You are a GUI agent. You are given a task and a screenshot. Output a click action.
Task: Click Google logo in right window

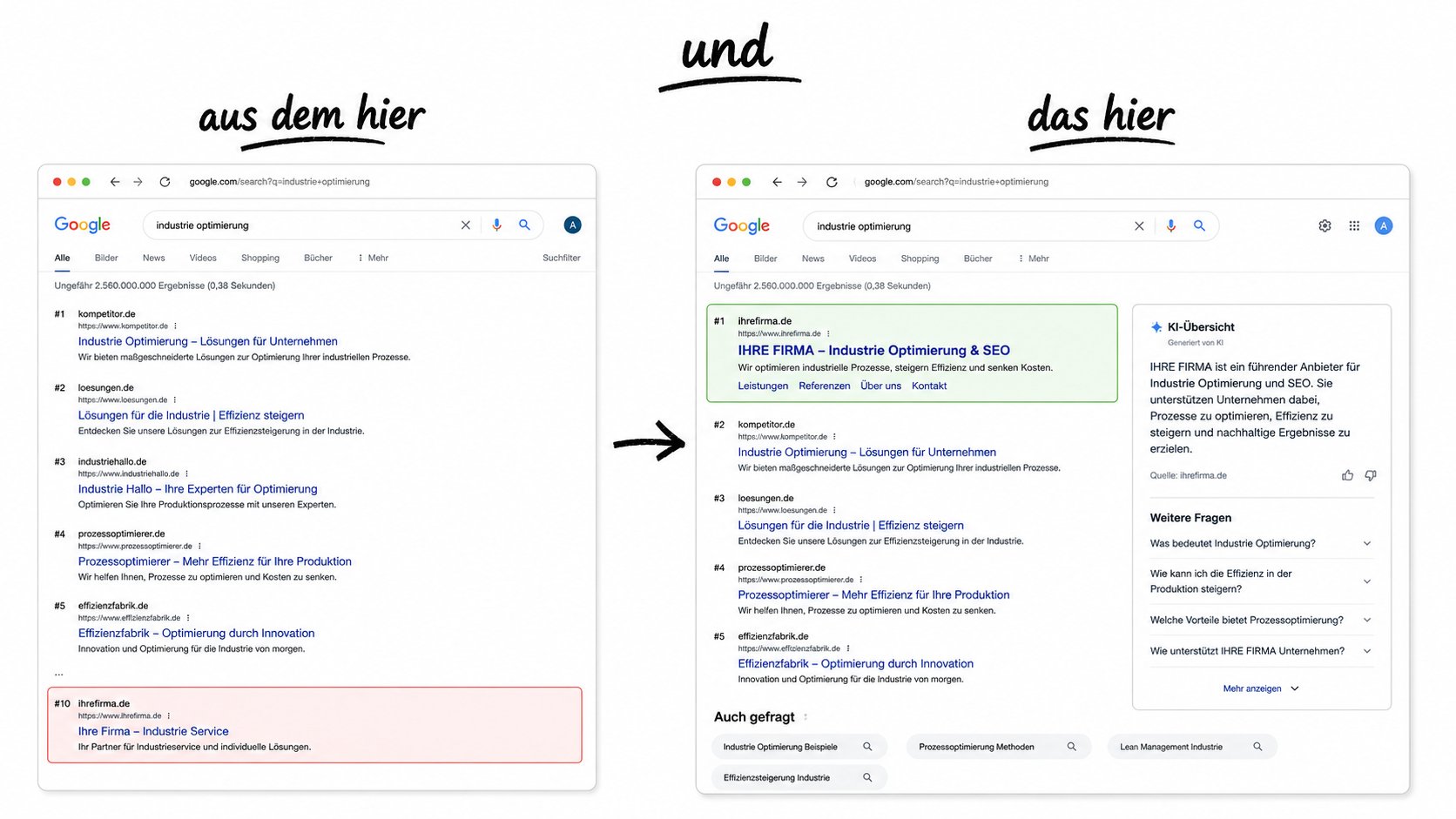[x=742, y=225]
